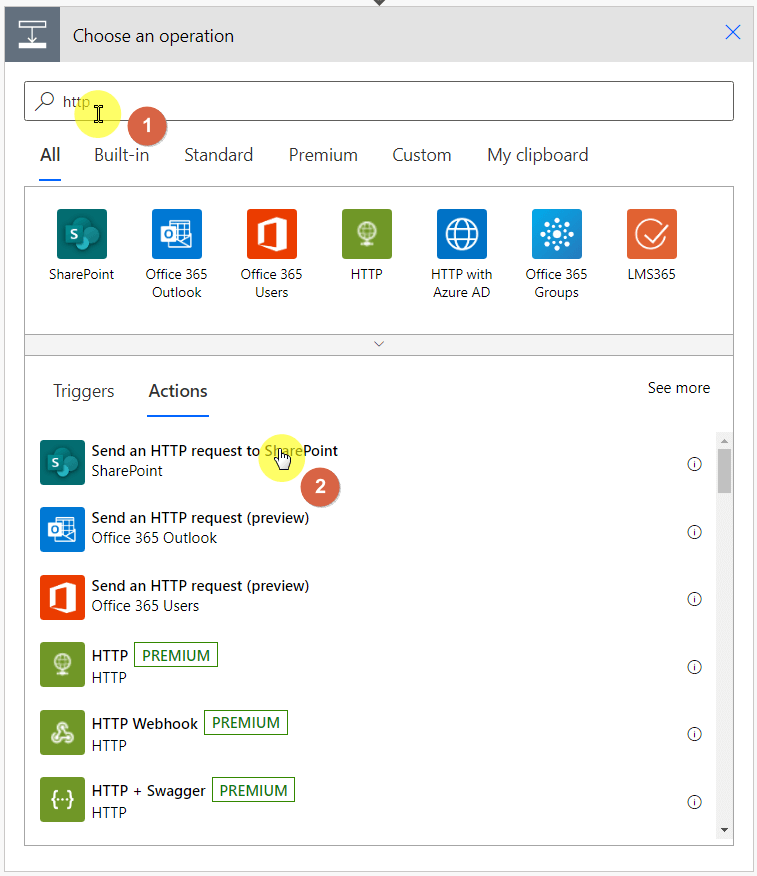Click the actions list scrollbar thumb
Viewport: 757px width, 876px height.
724,471
